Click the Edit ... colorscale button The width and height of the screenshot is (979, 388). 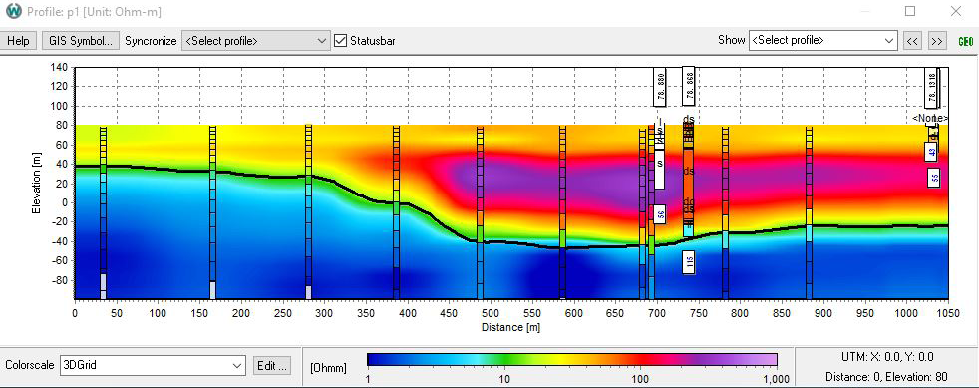pos(272,366)
